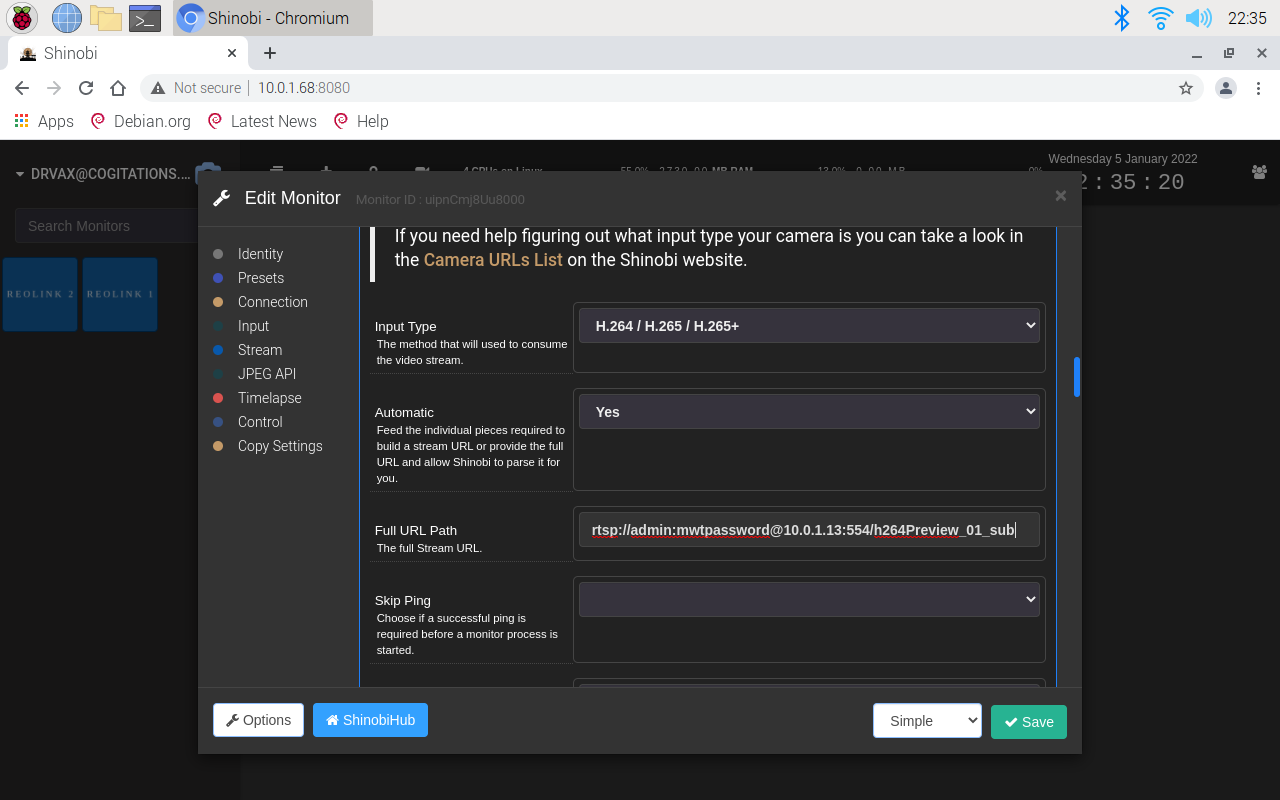Open the volume speaker tray icon

[x=1198, y=17]
